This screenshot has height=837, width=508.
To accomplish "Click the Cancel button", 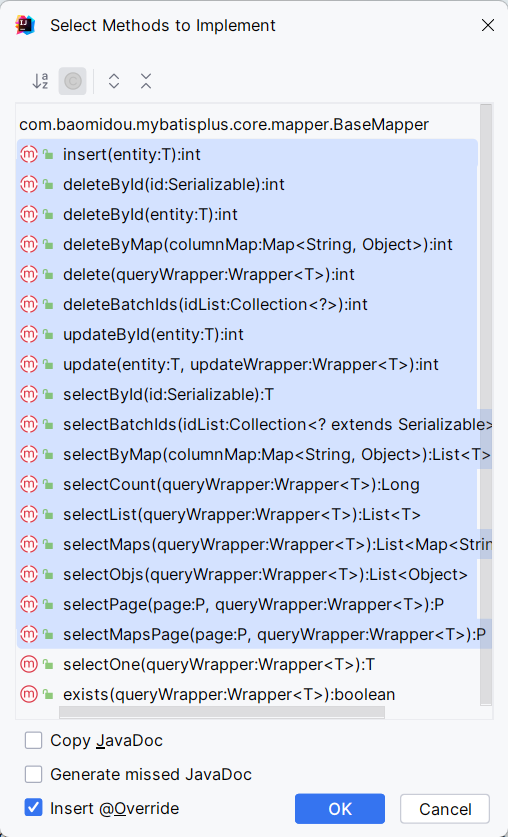I will point(445,809).
